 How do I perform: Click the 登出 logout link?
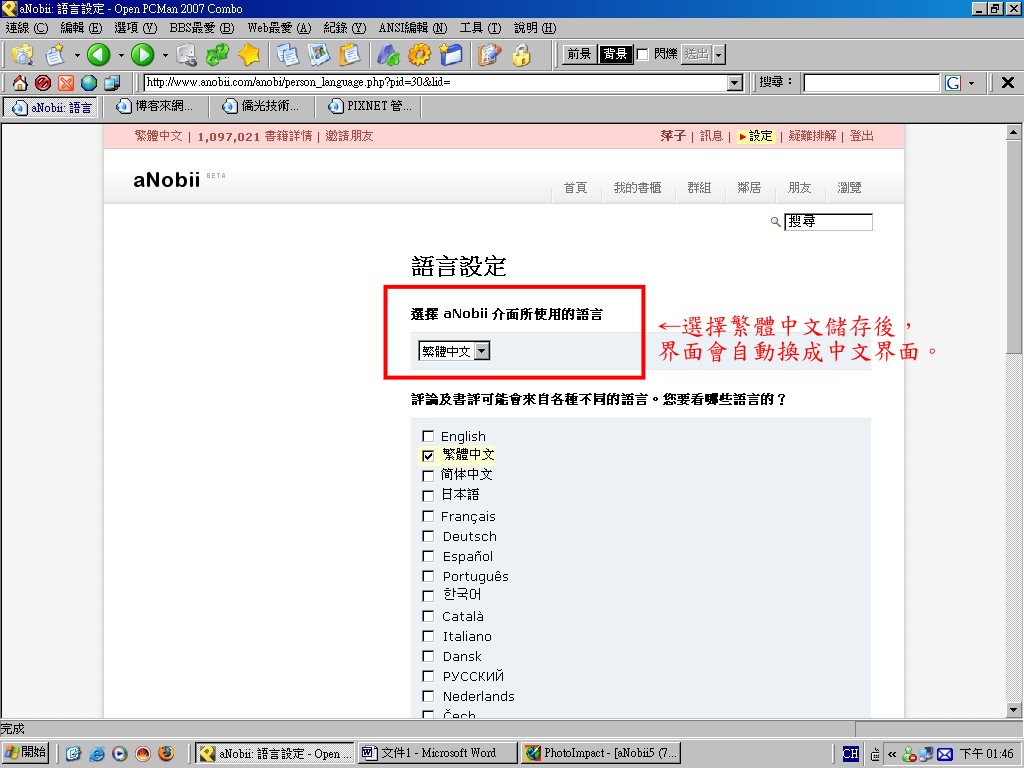(x=861, y=136)
